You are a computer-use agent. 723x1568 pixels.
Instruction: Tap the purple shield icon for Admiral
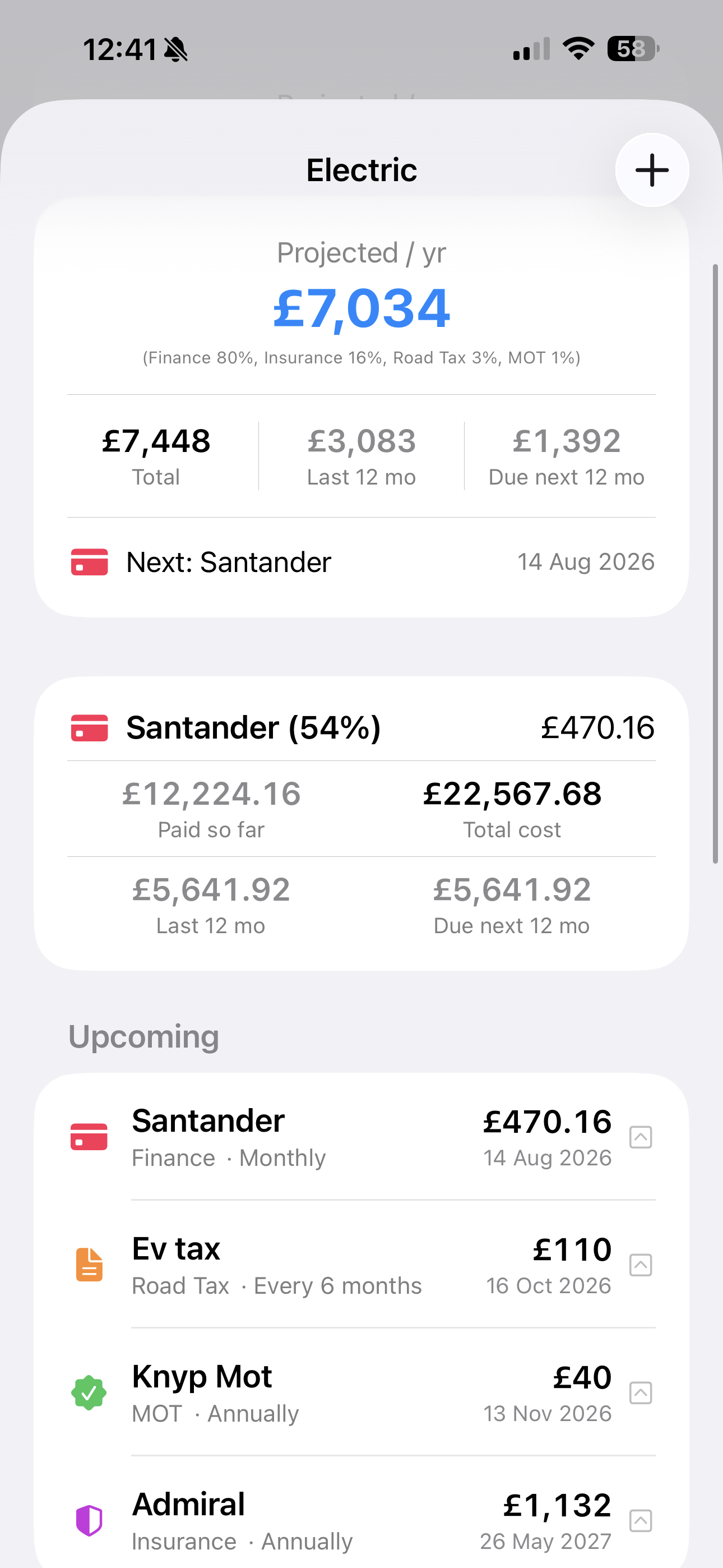point(89,1520)
